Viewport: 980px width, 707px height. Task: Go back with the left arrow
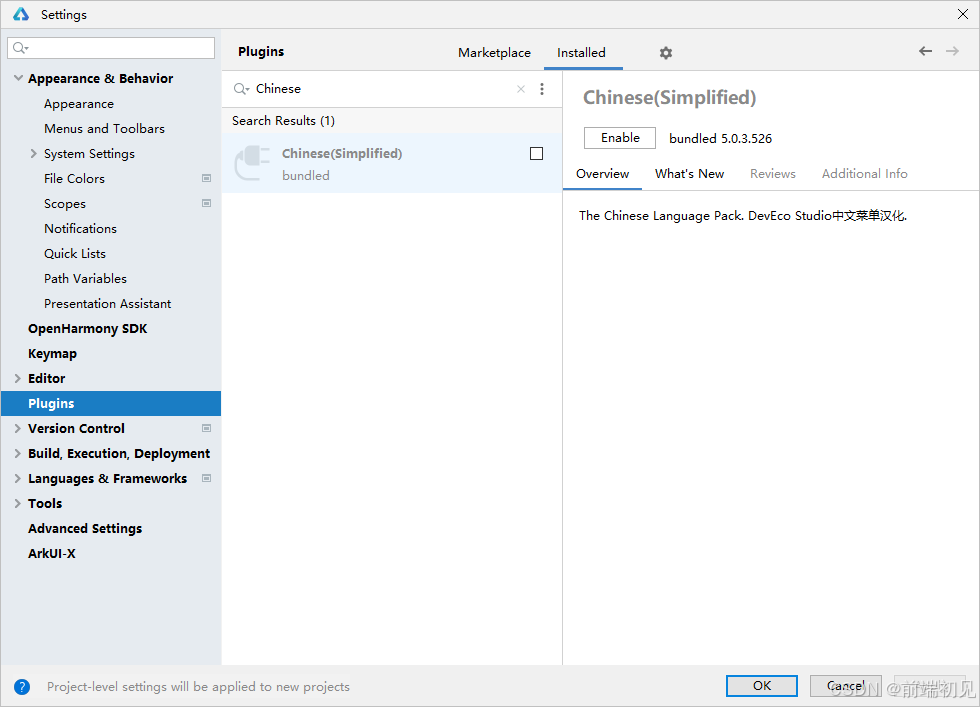tap(925, 51)
